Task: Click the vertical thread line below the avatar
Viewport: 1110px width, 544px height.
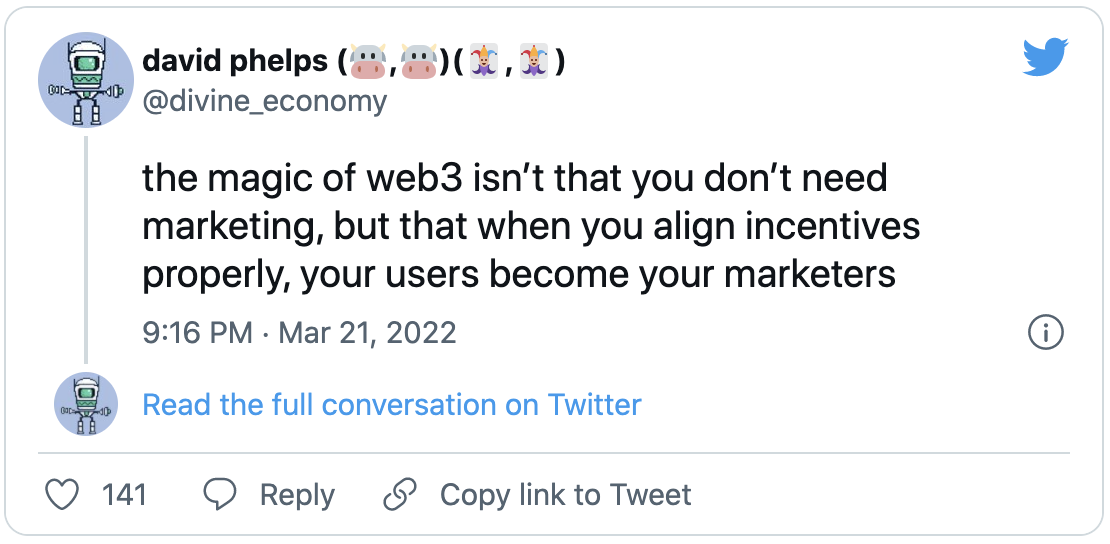Action: [86, 250]
